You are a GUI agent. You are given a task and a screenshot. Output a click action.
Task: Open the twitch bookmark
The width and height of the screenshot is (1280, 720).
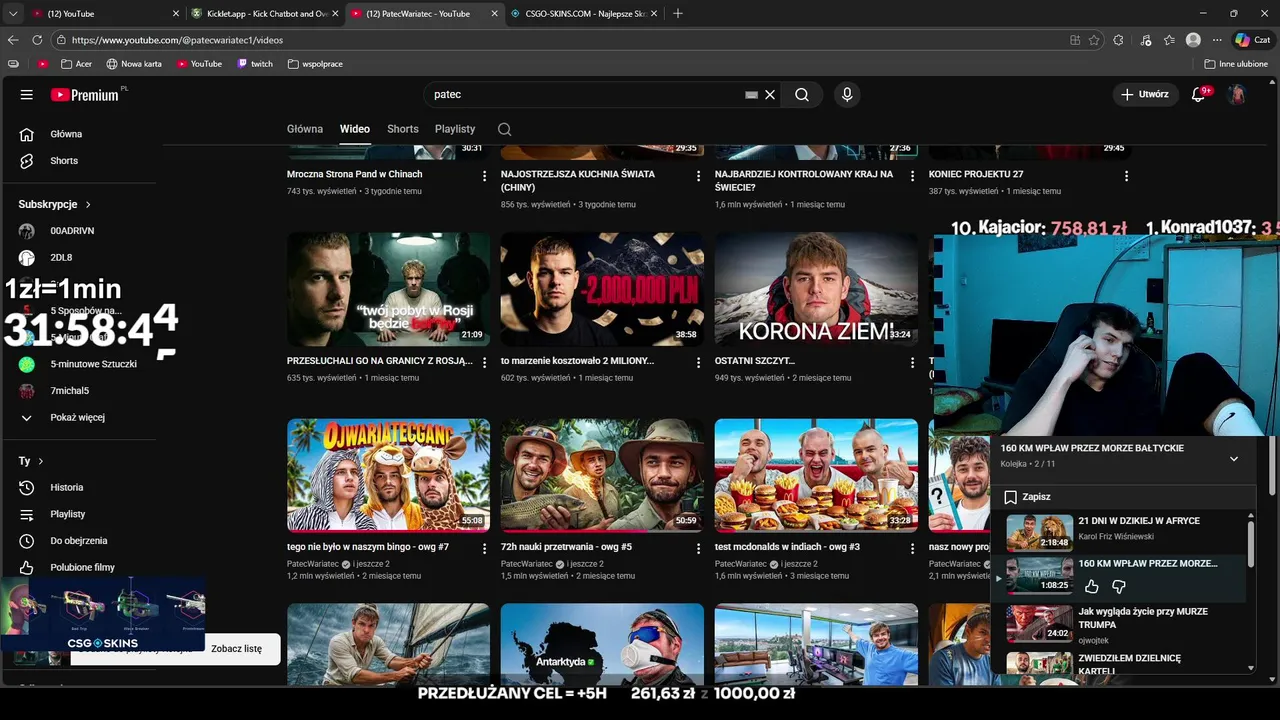click(x=255, y=64)
